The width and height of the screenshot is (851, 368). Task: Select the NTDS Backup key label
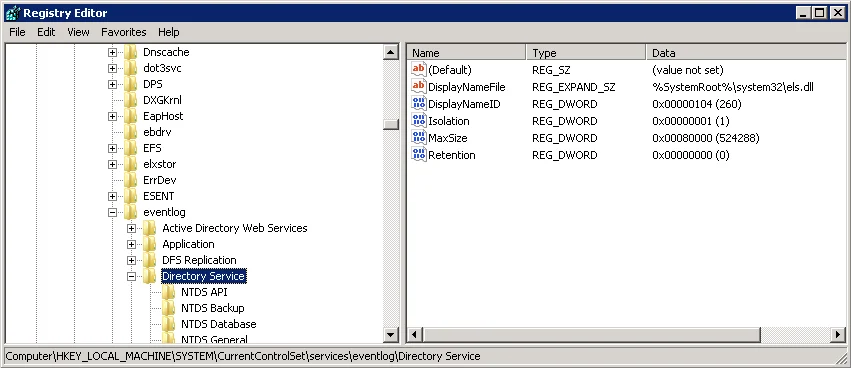tap(213, 308)
